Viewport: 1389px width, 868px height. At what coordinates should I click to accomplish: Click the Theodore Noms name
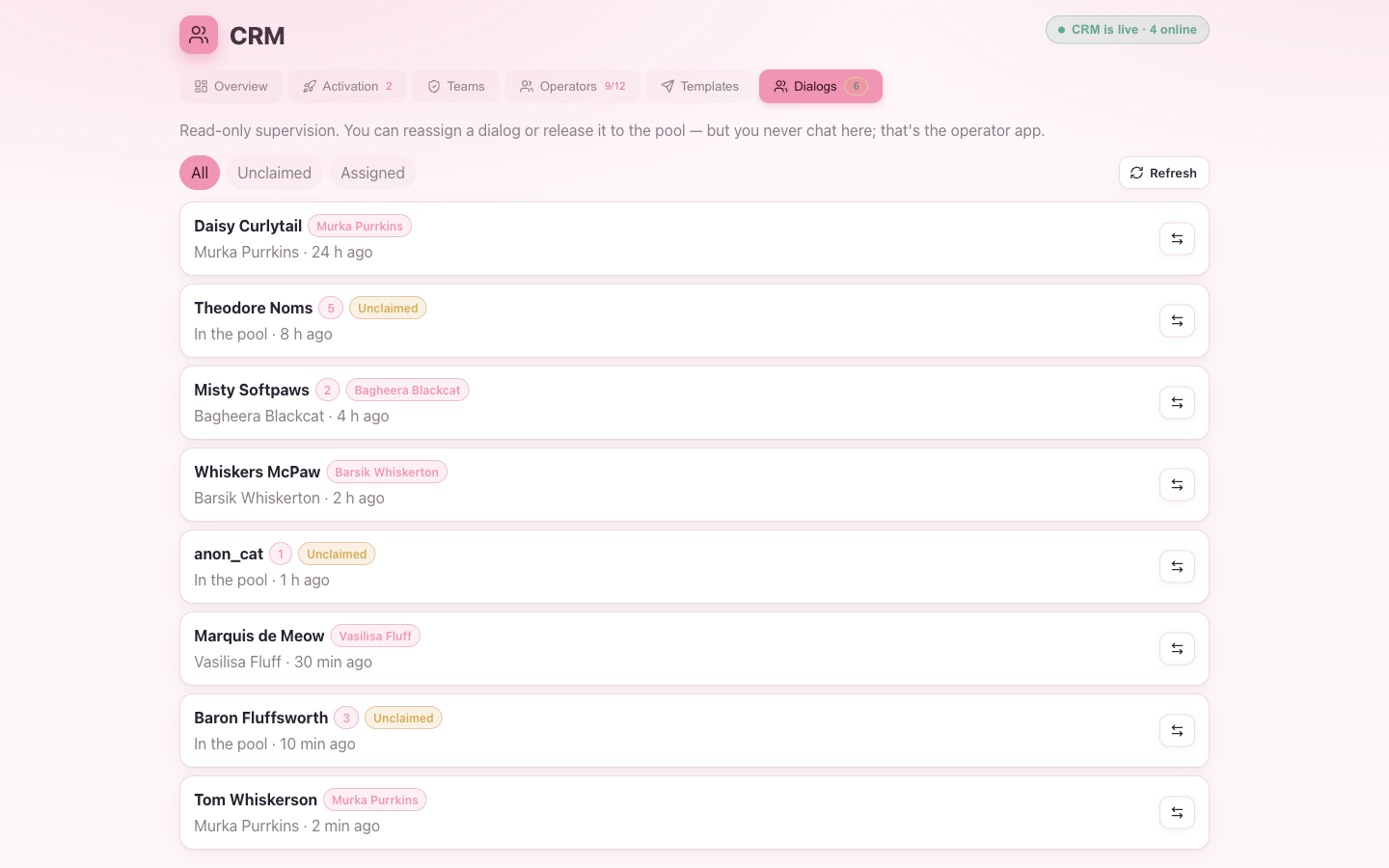pyautogui.click(x=253, y=308)
